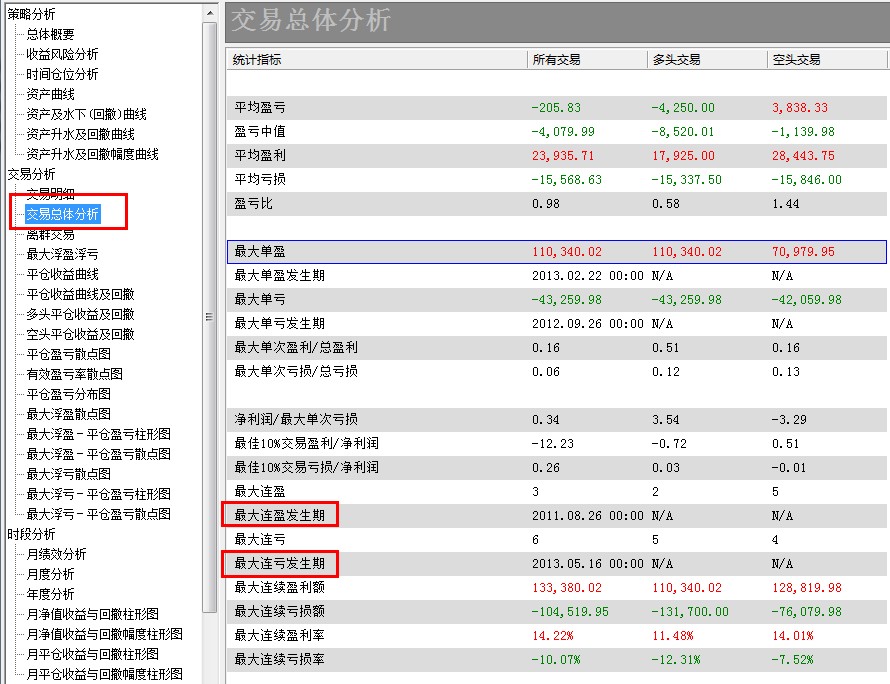Open 最大浮亏－平仓盈亏散点图
The height and width of the screenshot is (684, 890).
click(99, 514)
